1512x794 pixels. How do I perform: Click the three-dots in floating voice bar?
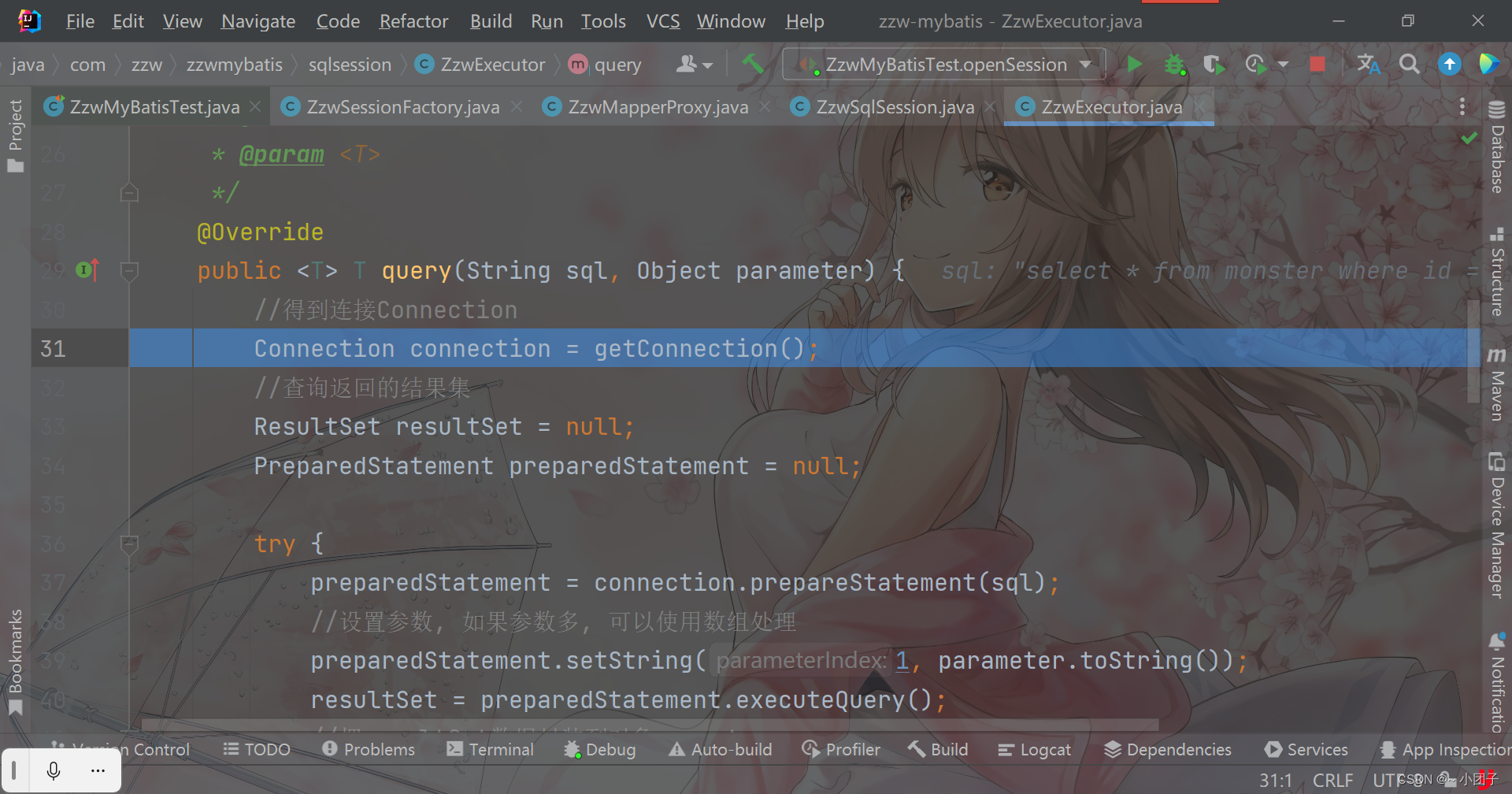pos(98,770)
